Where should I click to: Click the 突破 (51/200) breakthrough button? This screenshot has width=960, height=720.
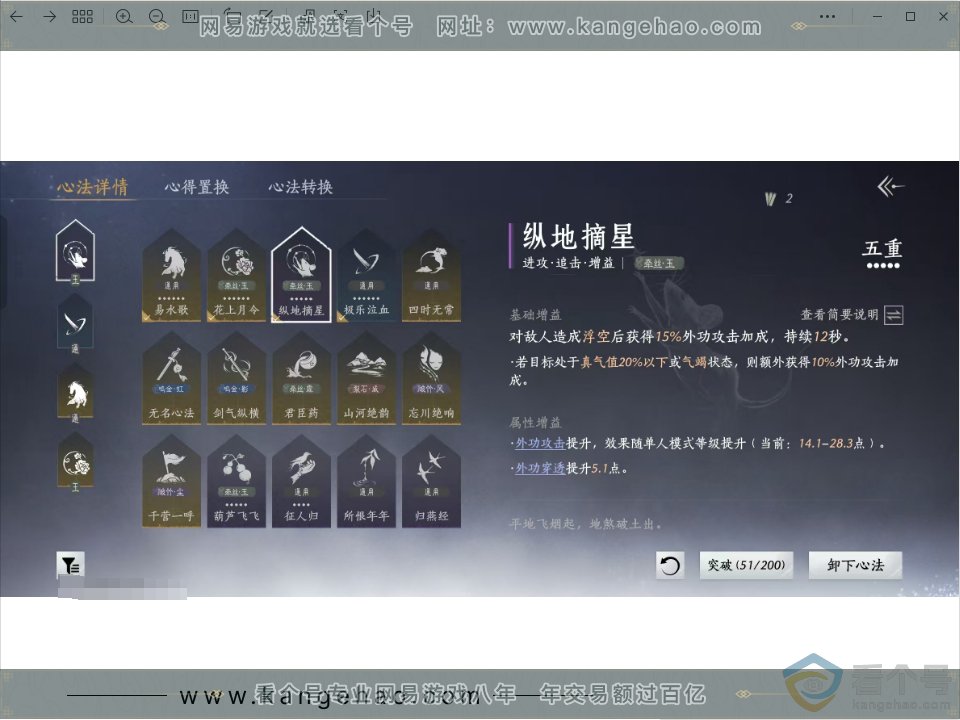tap(746, 565)
